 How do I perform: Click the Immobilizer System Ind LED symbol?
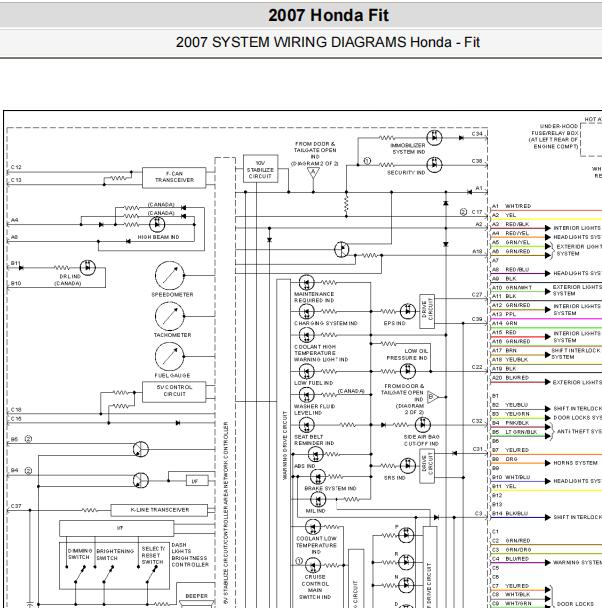click(x=434, y=138)
